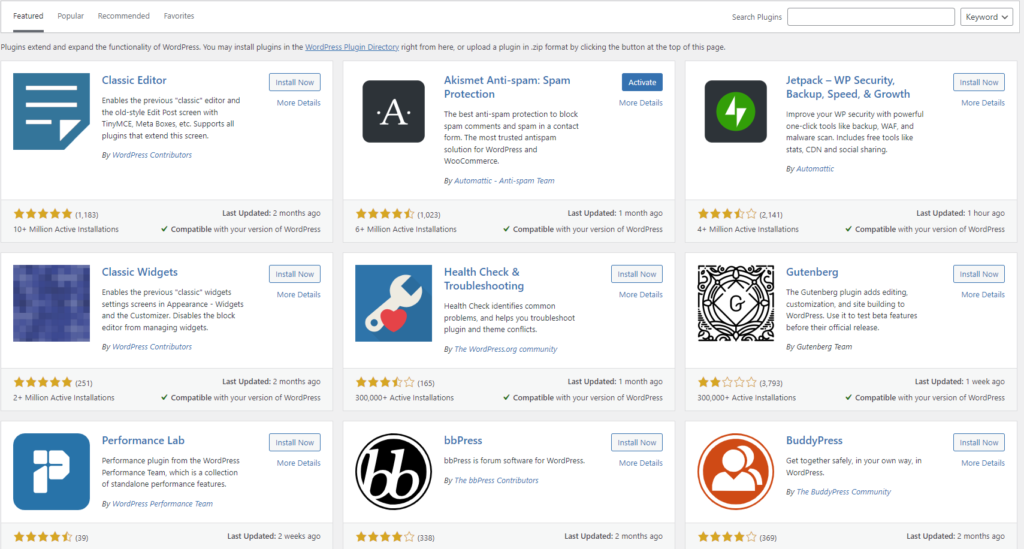
Task: Open The bbPress Contributors author link
Action: tap(496, 480)
